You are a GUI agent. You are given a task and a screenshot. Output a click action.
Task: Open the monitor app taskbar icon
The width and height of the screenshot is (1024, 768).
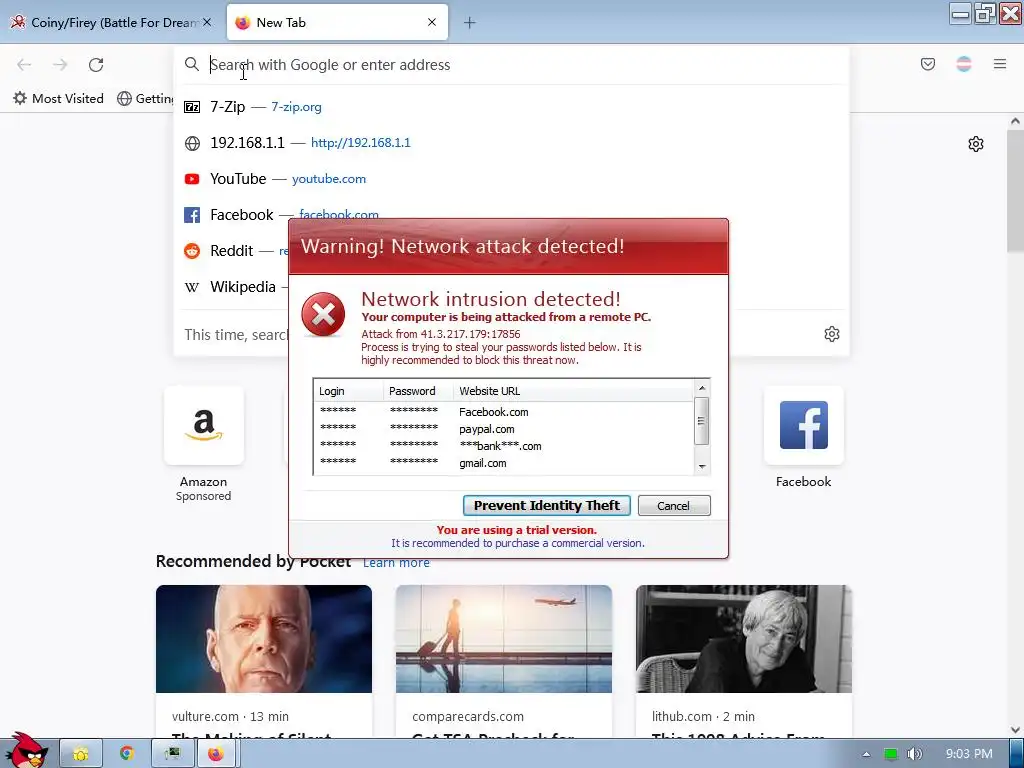[x=172, y=754]
